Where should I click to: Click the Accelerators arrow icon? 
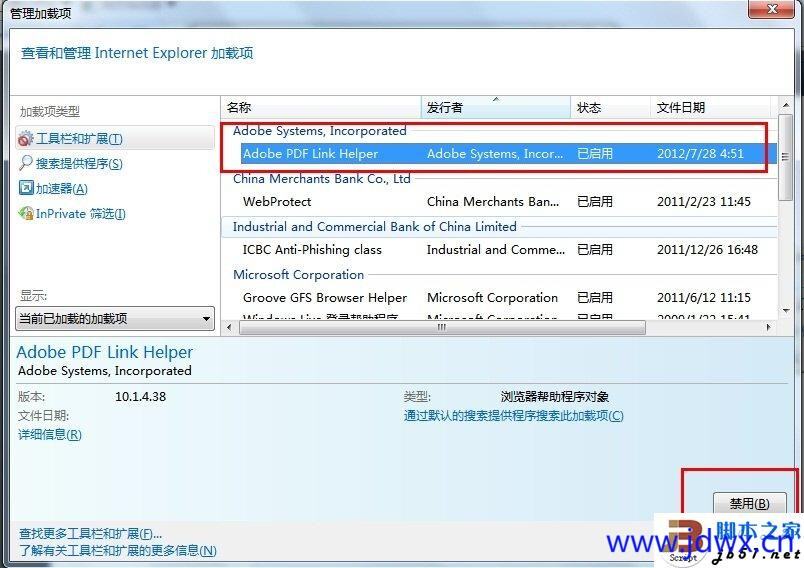(x=26, y=188)
